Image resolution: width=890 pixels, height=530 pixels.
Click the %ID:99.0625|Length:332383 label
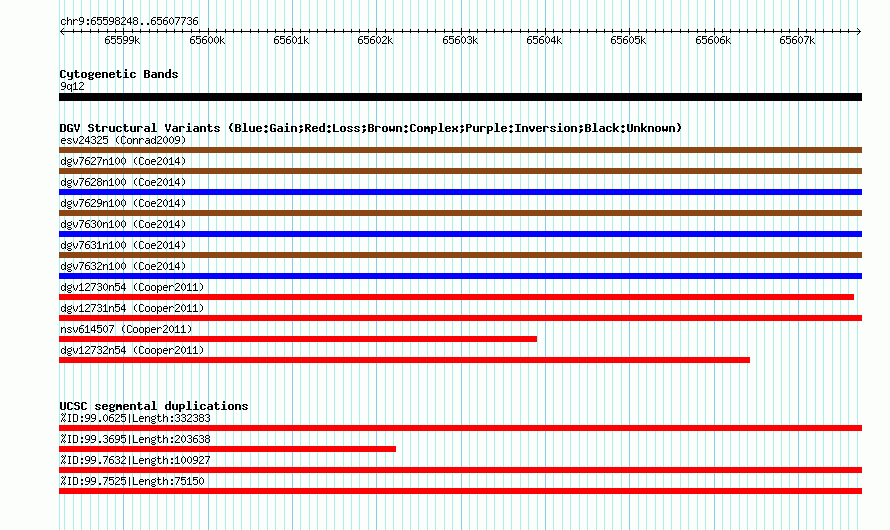pyautogui.click(x=135, y=418)
